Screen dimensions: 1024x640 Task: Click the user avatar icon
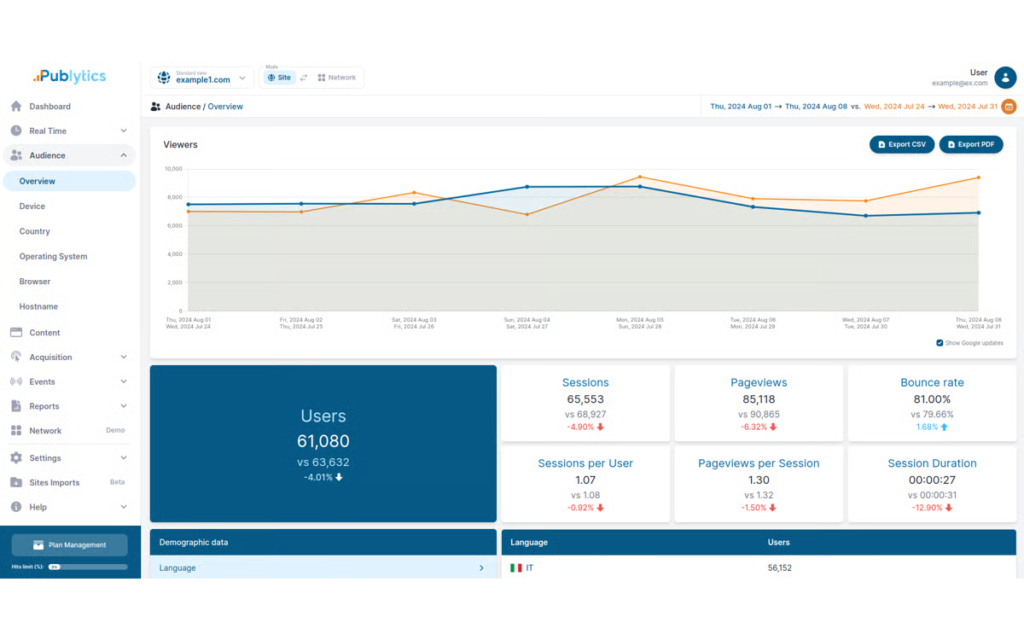point(1005,78)
